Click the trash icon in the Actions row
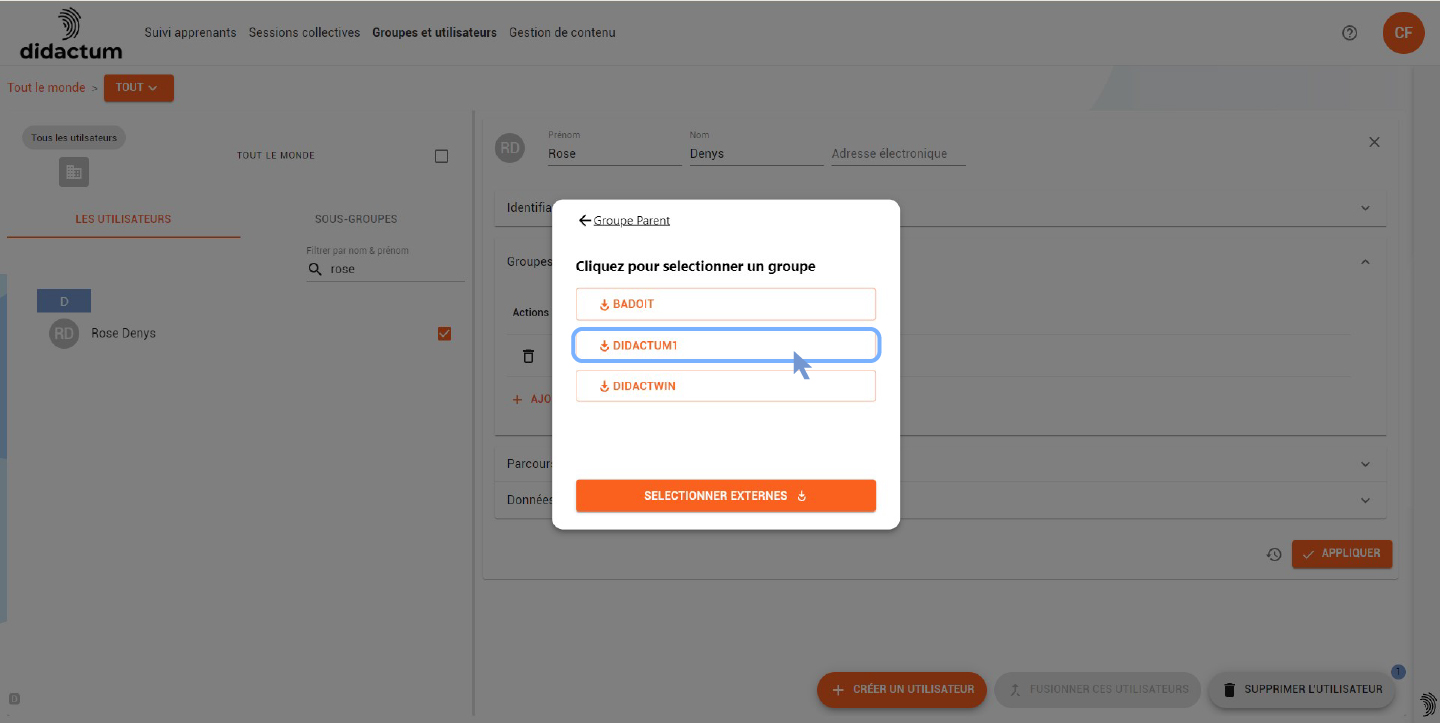1441x724 pixels. [x=529, y=356]
